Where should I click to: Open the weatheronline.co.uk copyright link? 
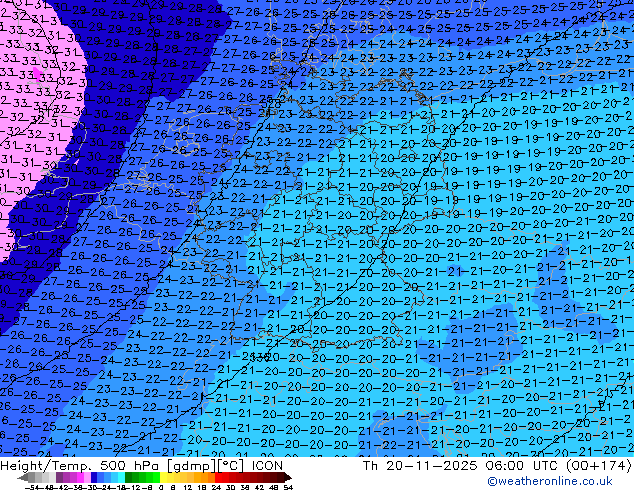(x=550, y=481)
